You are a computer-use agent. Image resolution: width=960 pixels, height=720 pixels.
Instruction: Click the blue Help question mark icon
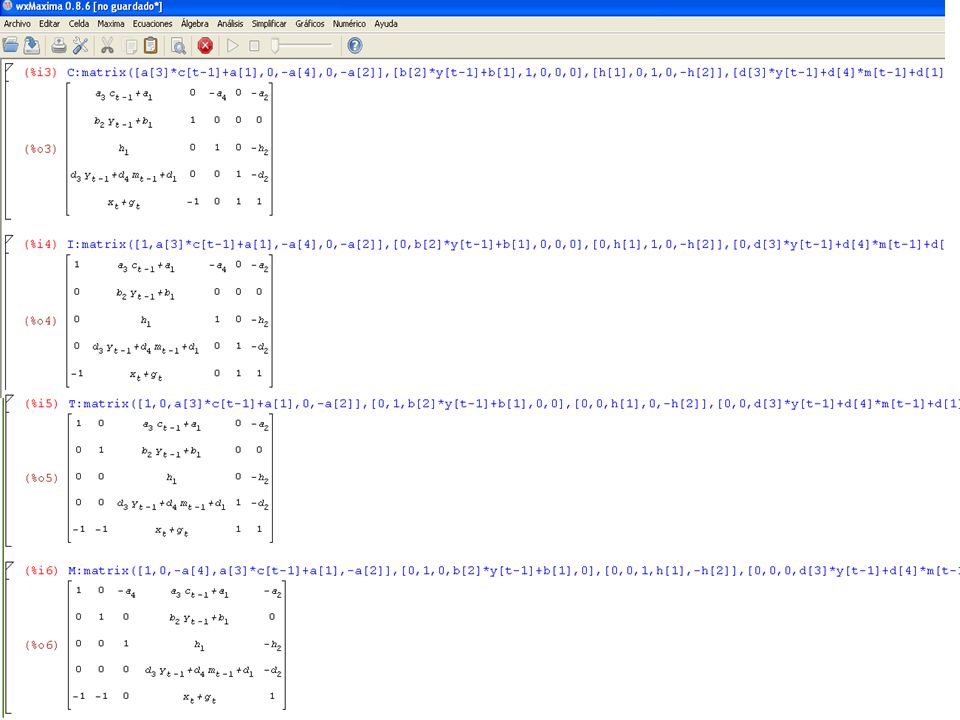pos(354,45)
